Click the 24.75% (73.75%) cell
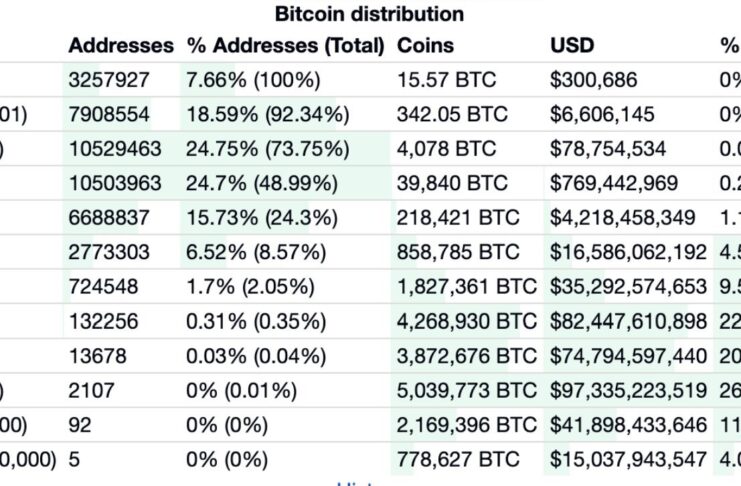The height and width of the screenshot is (486, 741). click(x=267, y=150)
